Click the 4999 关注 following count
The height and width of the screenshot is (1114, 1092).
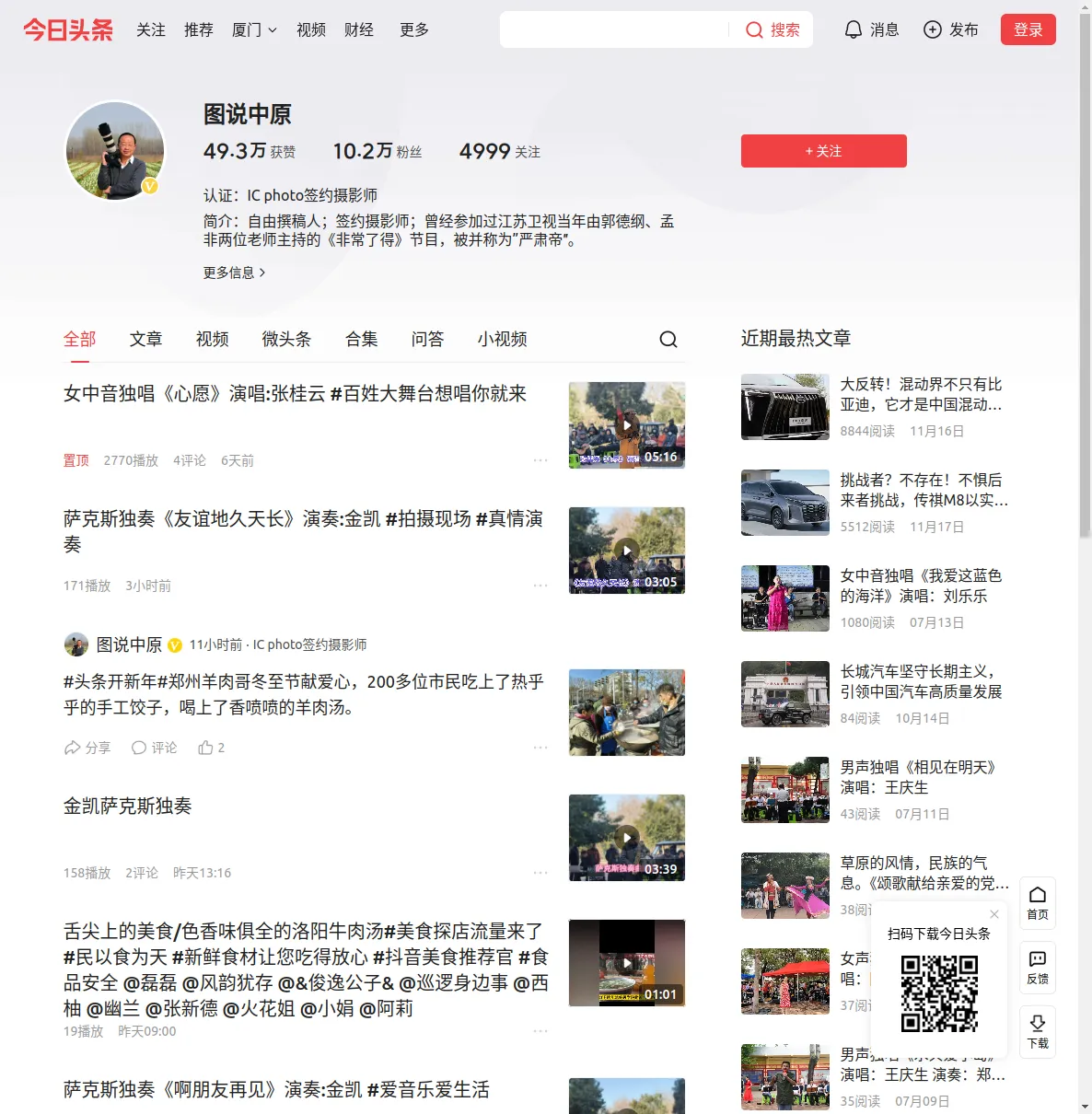coord(500,151)
